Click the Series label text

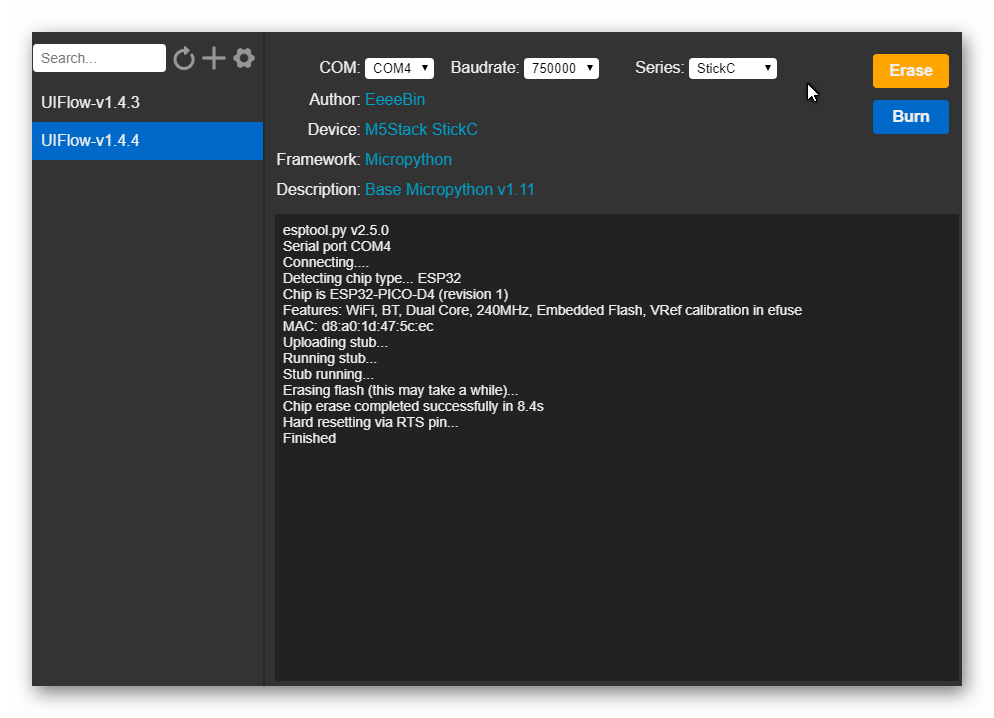659,68
